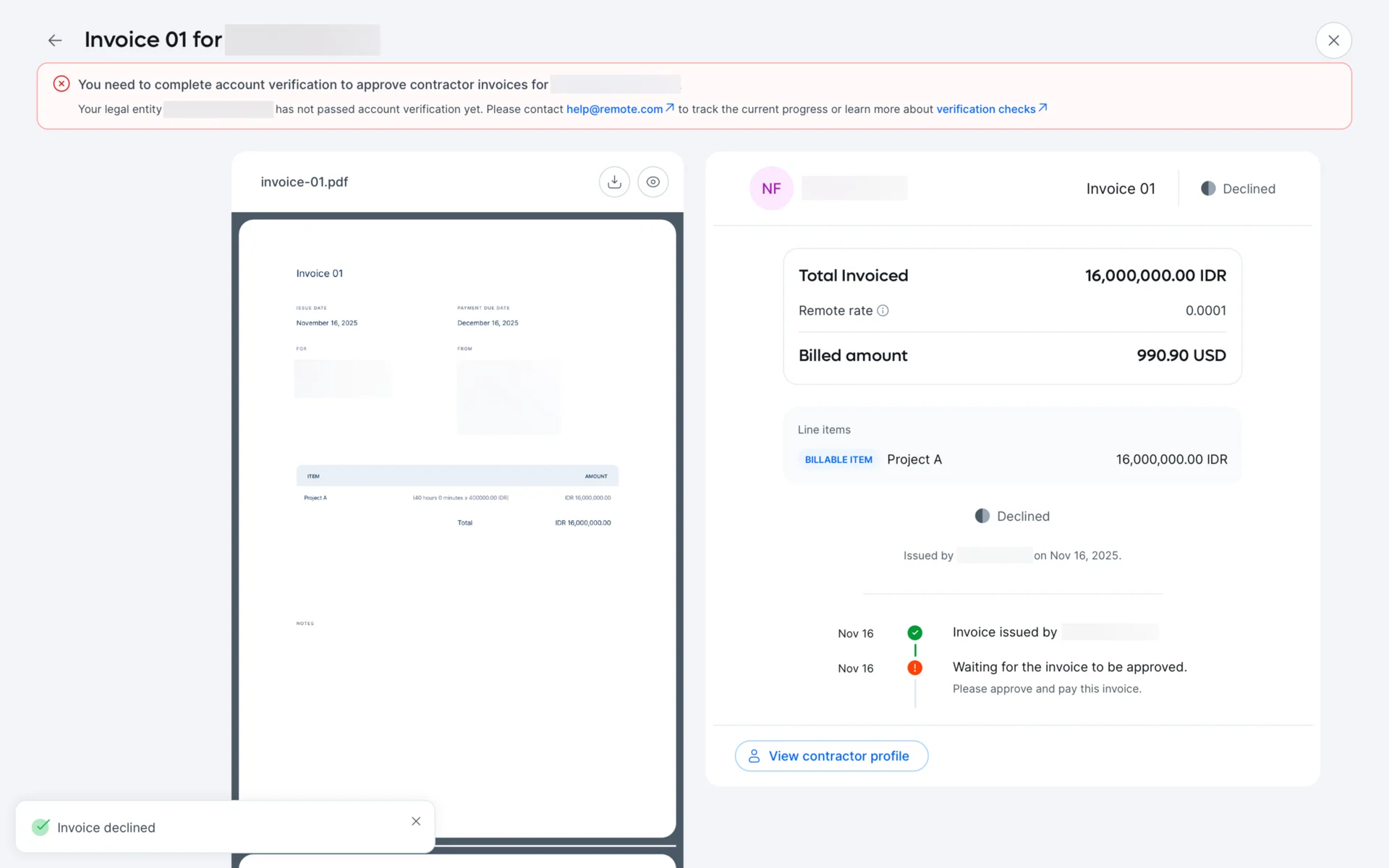
Task: Click the green check timeline marker
Action: (914, 633)
